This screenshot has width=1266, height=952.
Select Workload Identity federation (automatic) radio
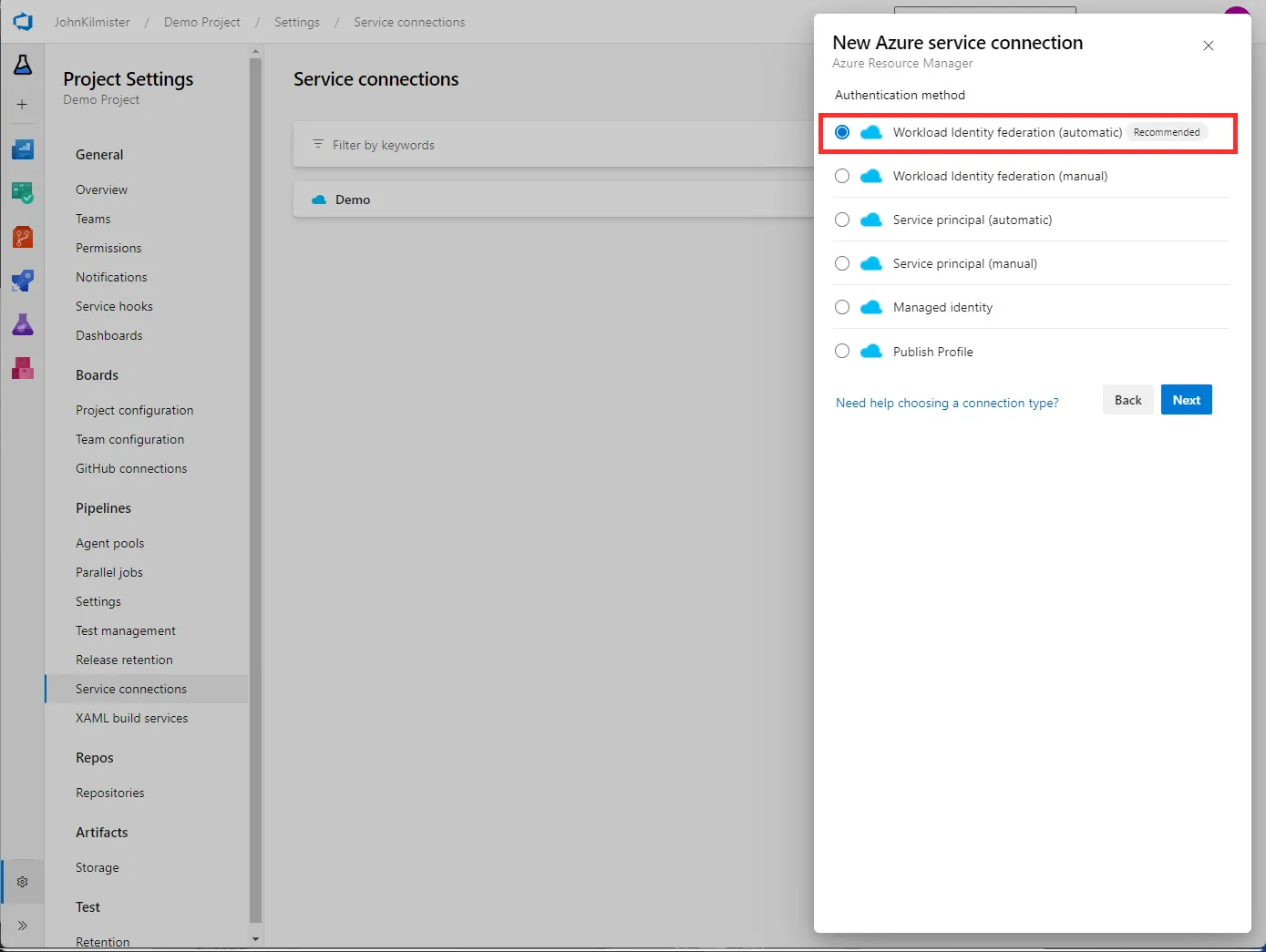pos(842,132)
